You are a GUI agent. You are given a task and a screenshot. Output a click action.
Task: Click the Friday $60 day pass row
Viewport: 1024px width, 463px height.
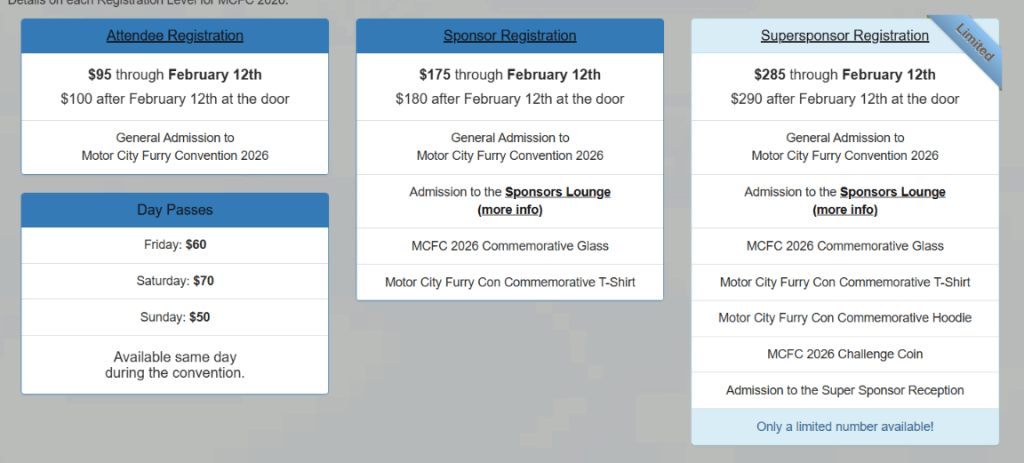(175, 244)
